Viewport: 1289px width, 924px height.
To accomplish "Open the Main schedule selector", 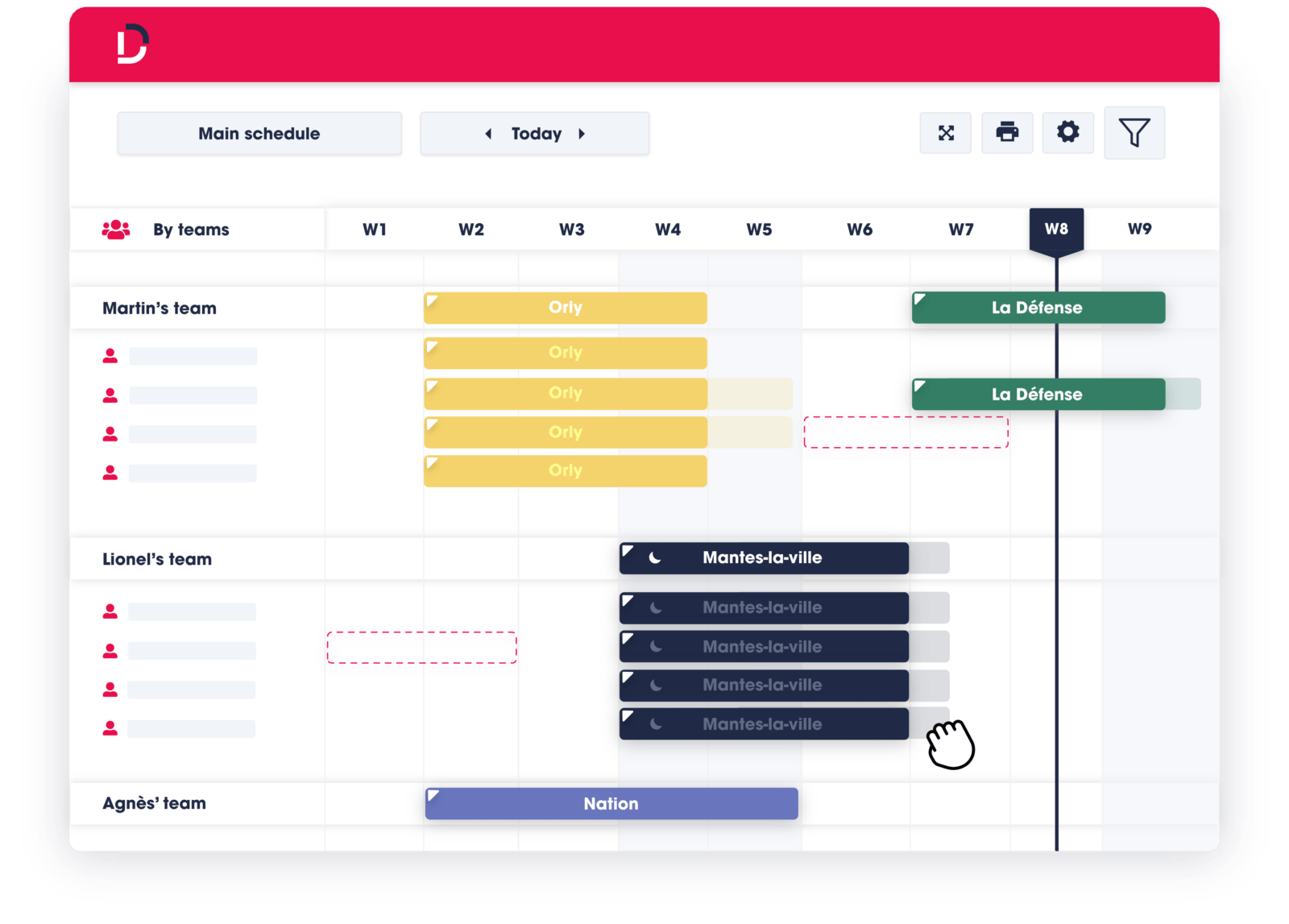I will [259, 134].
